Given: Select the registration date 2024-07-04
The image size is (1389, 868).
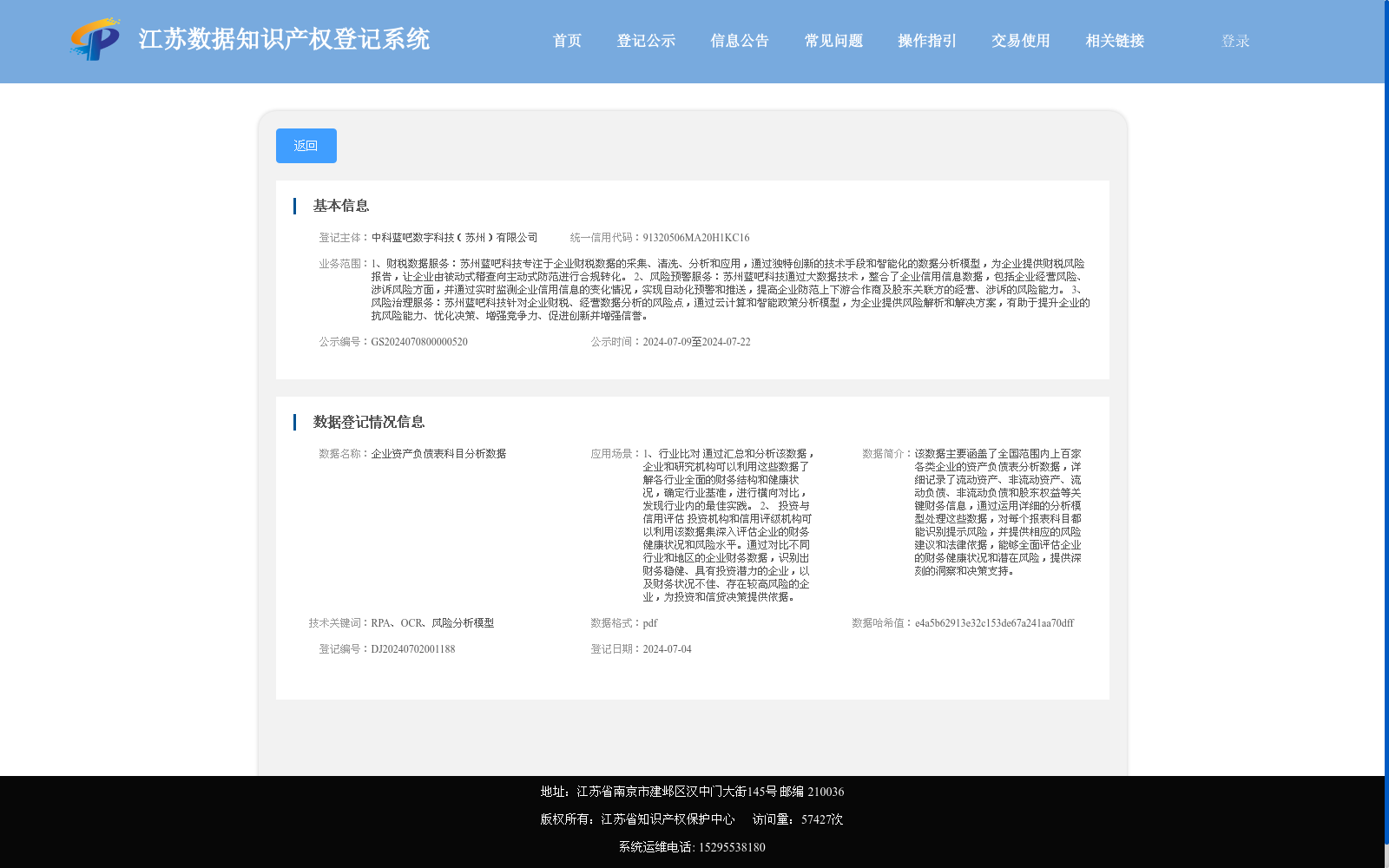Looking at the screenshot, I should click(x=668, y=649).
